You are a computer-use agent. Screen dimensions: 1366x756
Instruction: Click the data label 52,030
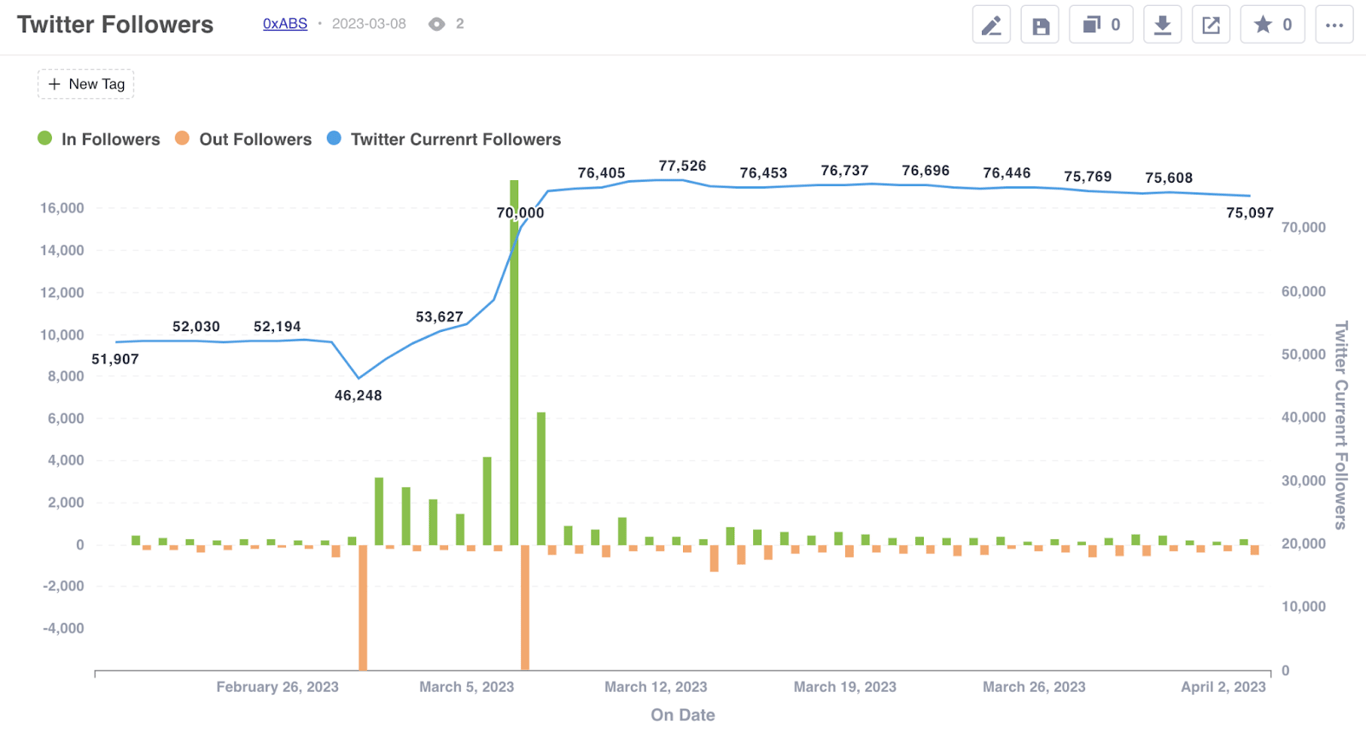coord(196,327)
